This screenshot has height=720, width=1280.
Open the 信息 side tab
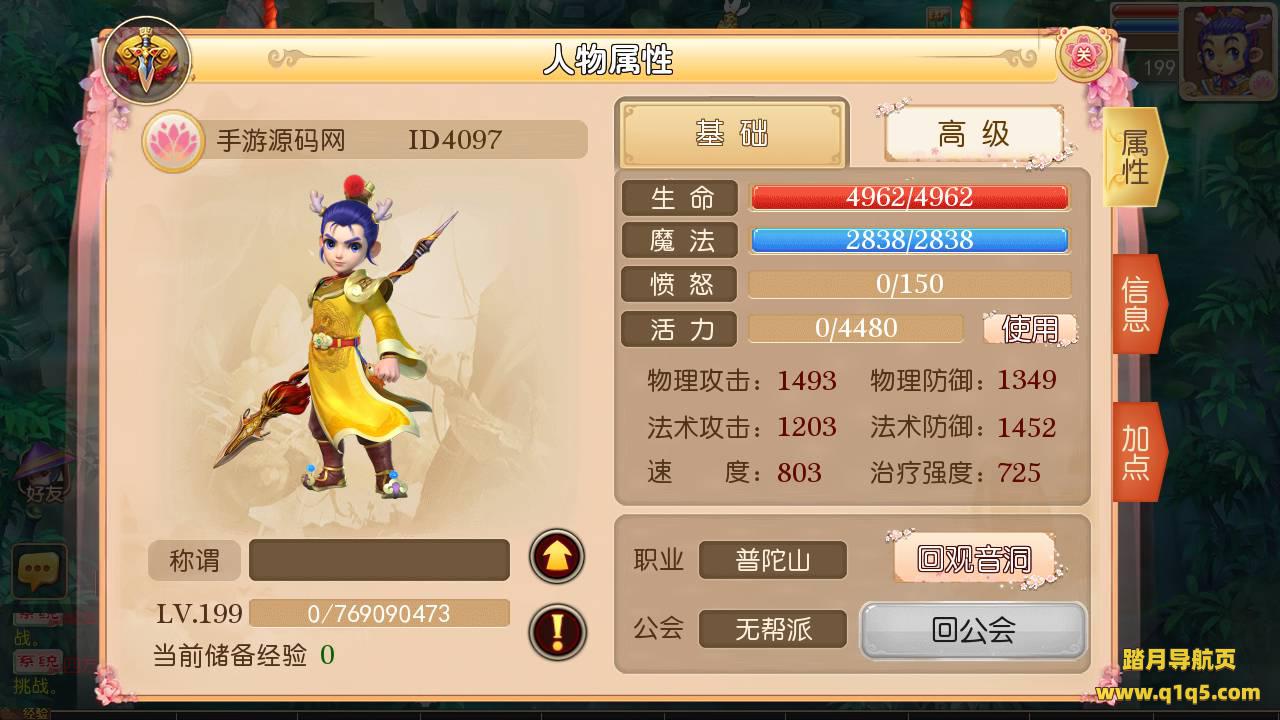pos(1138,304)
